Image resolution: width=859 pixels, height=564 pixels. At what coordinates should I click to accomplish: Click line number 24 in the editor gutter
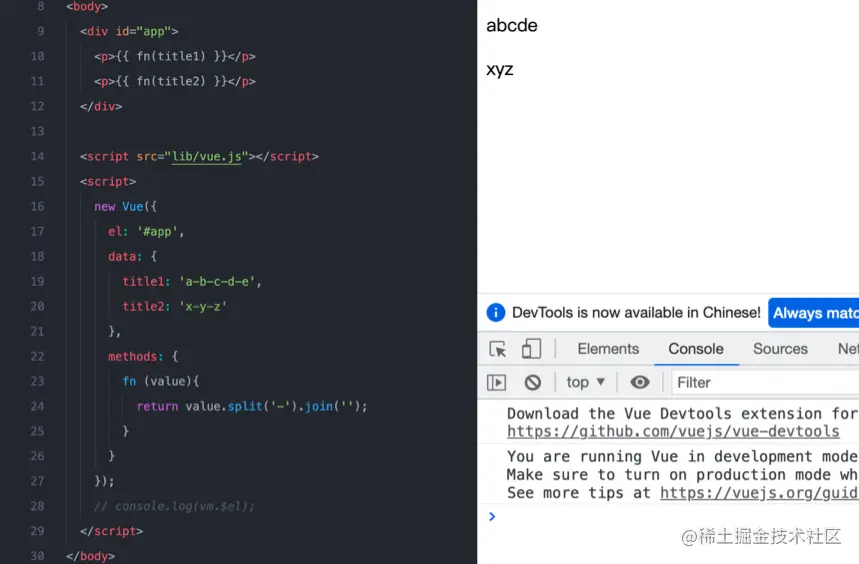37,406
